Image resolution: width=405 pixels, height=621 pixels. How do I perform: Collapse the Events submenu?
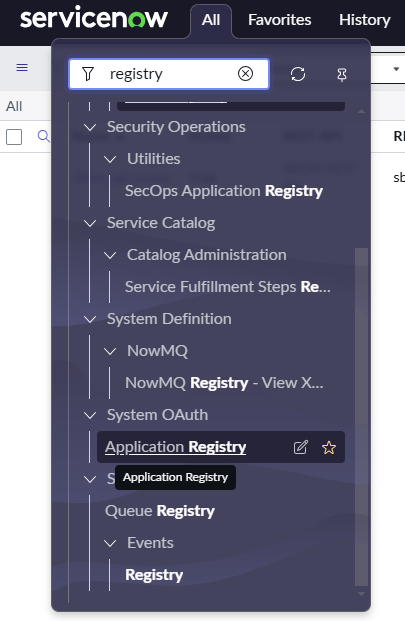pos(110,543)
